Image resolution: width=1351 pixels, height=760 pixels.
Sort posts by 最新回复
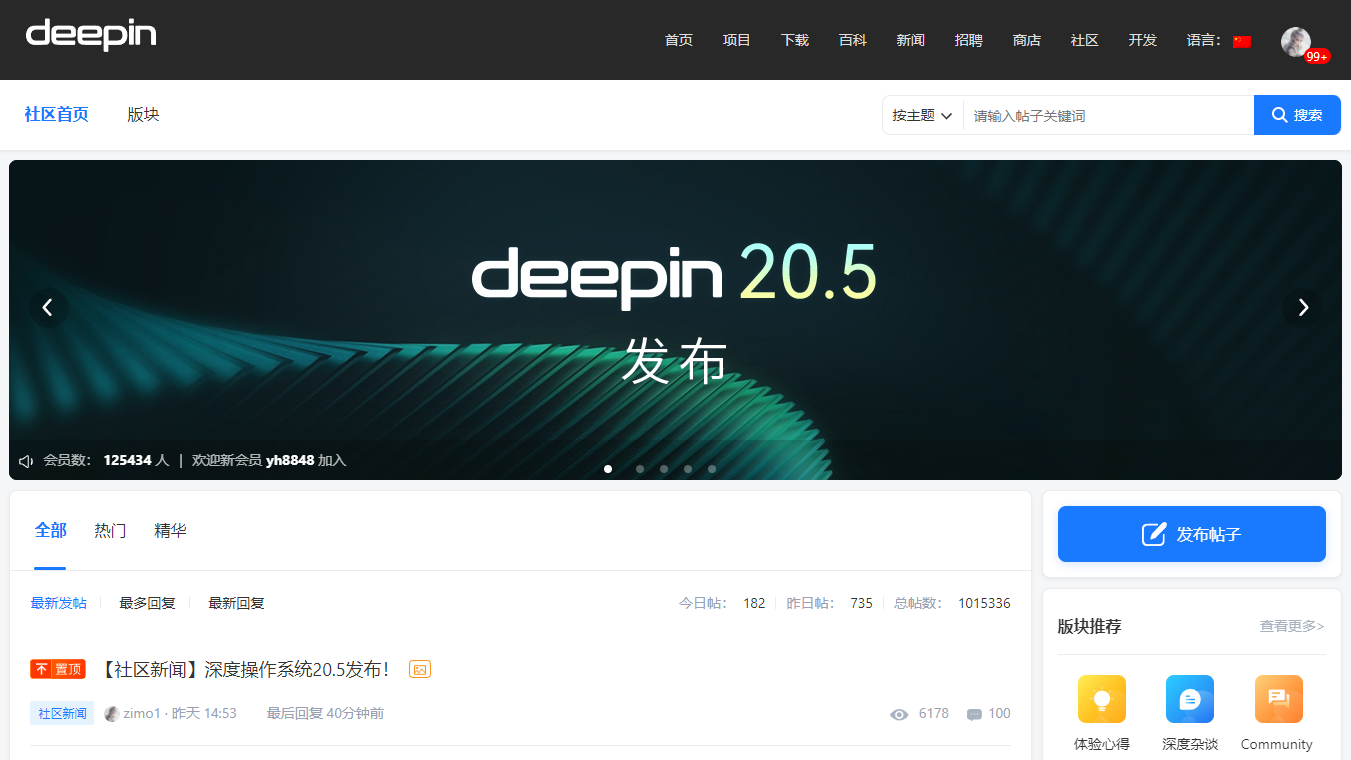pyautogui.click(x=236, y=603)
